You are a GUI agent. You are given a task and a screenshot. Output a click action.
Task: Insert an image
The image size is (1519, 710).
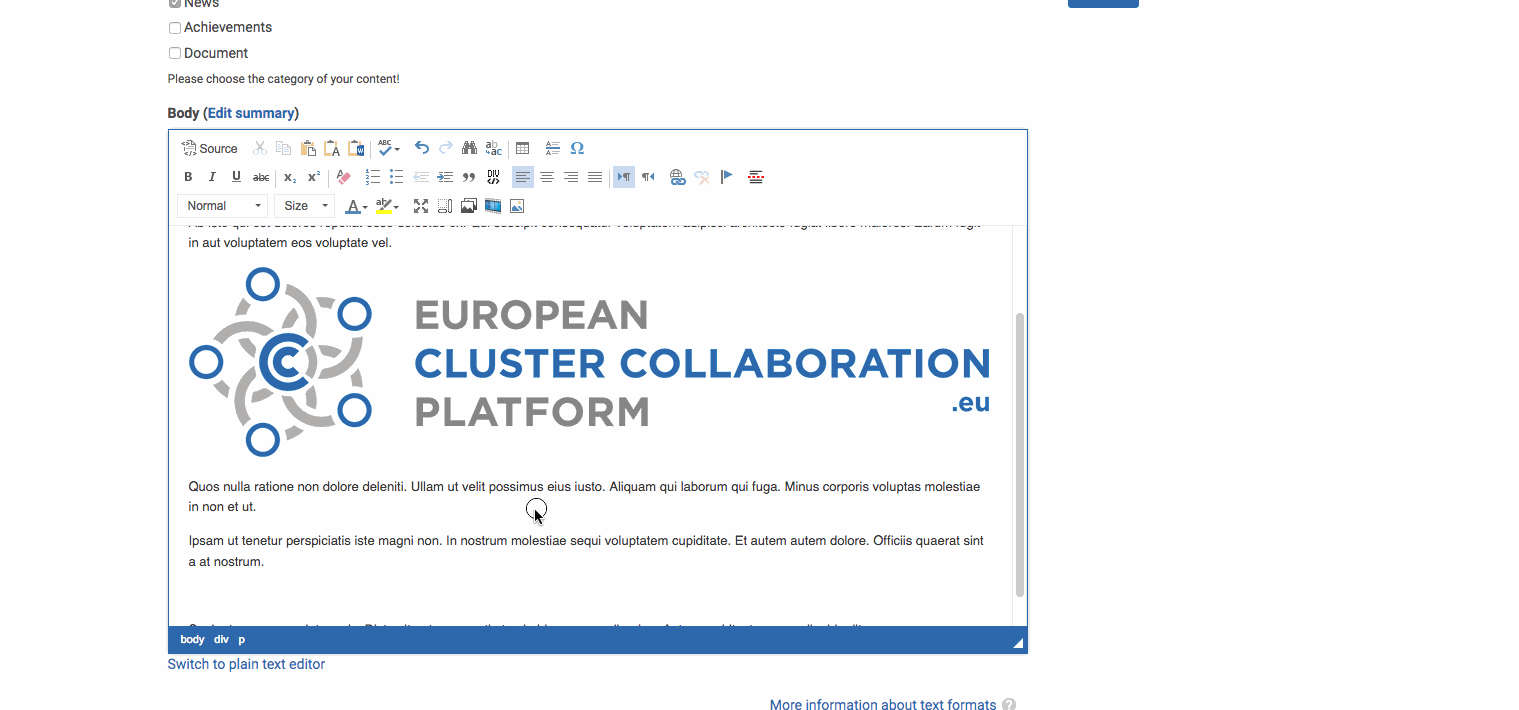[x=517, y=206]
